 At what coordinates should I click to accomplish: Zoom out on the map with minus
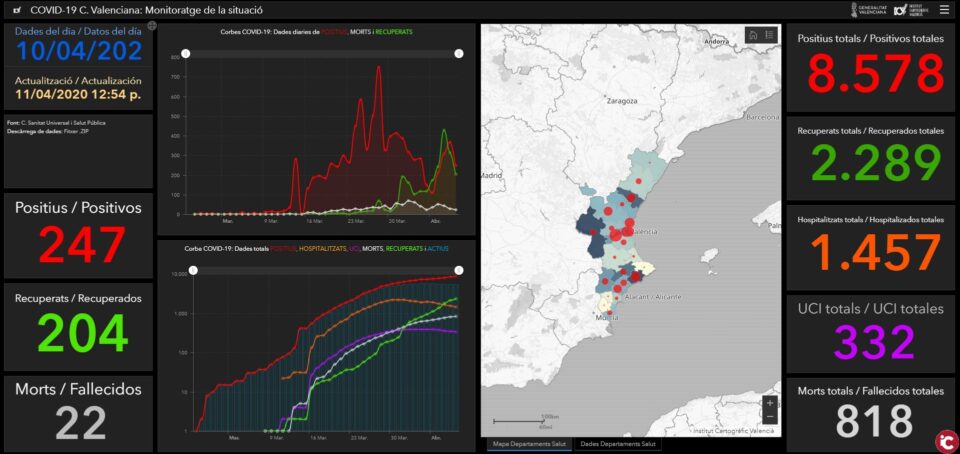[770, 417]
